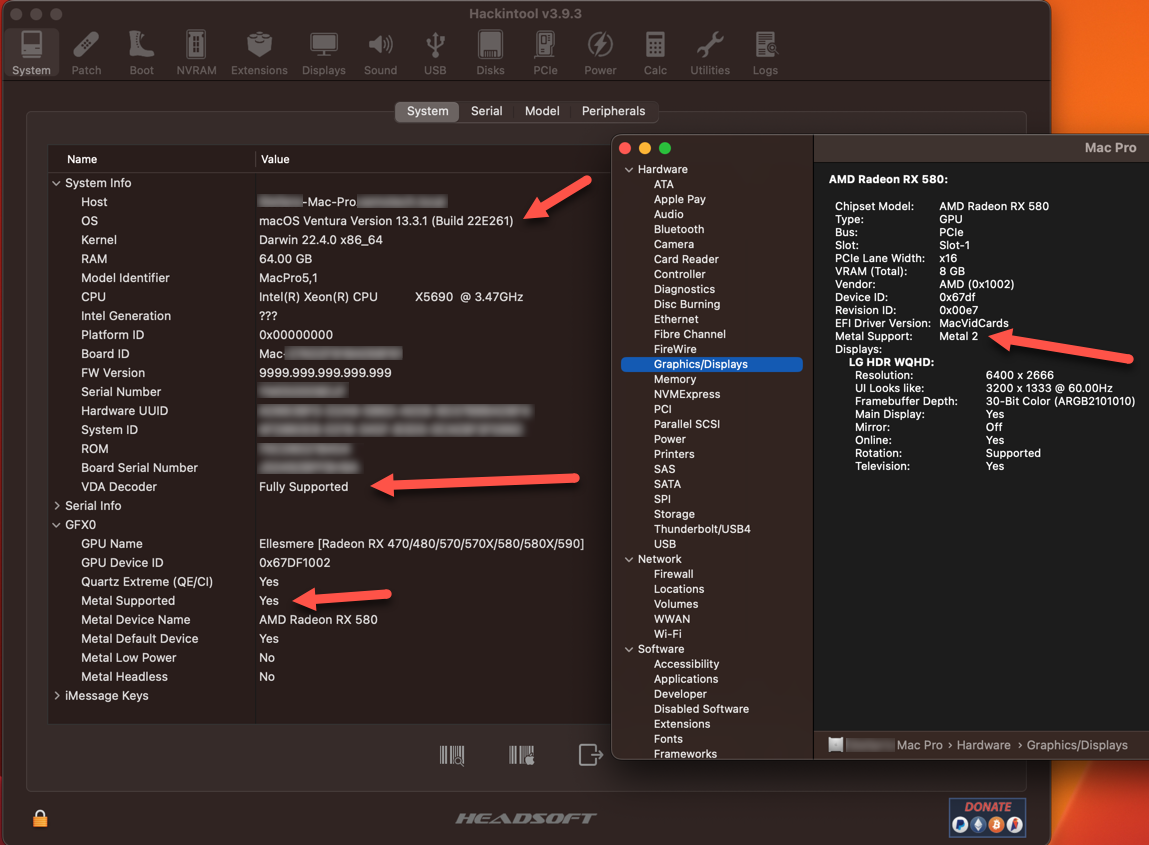Select Firewall under Network
The image size is (1149, 845).
pos(673,575)
